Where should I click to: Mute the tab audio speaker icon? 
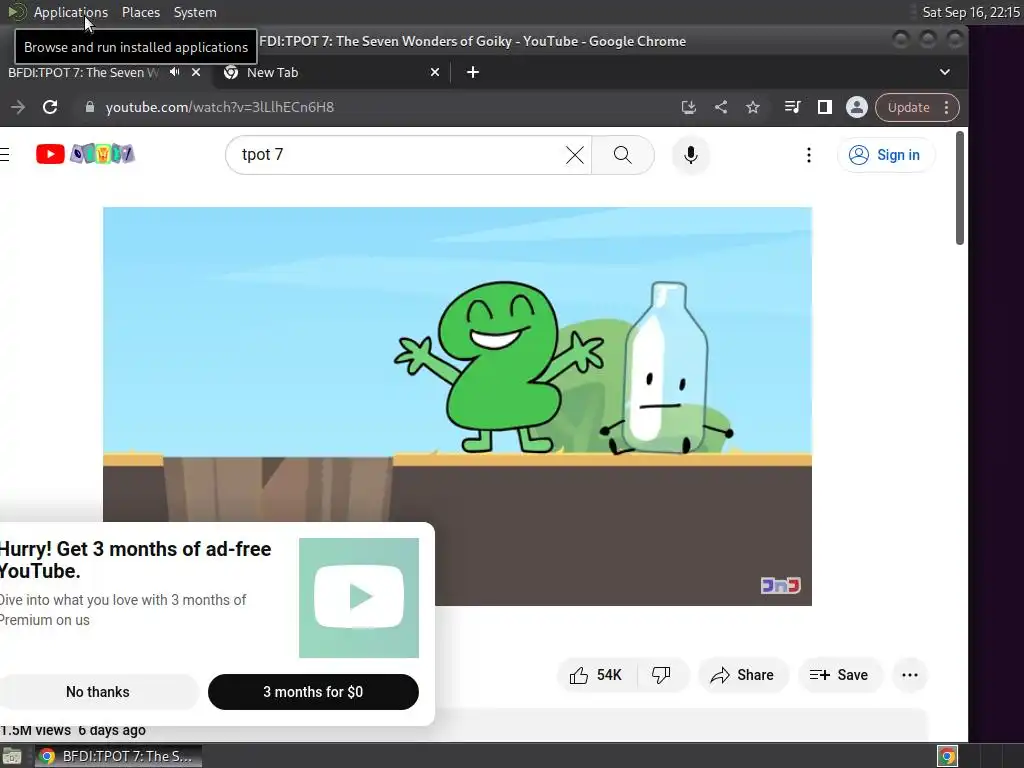click(x=174, y=72)
